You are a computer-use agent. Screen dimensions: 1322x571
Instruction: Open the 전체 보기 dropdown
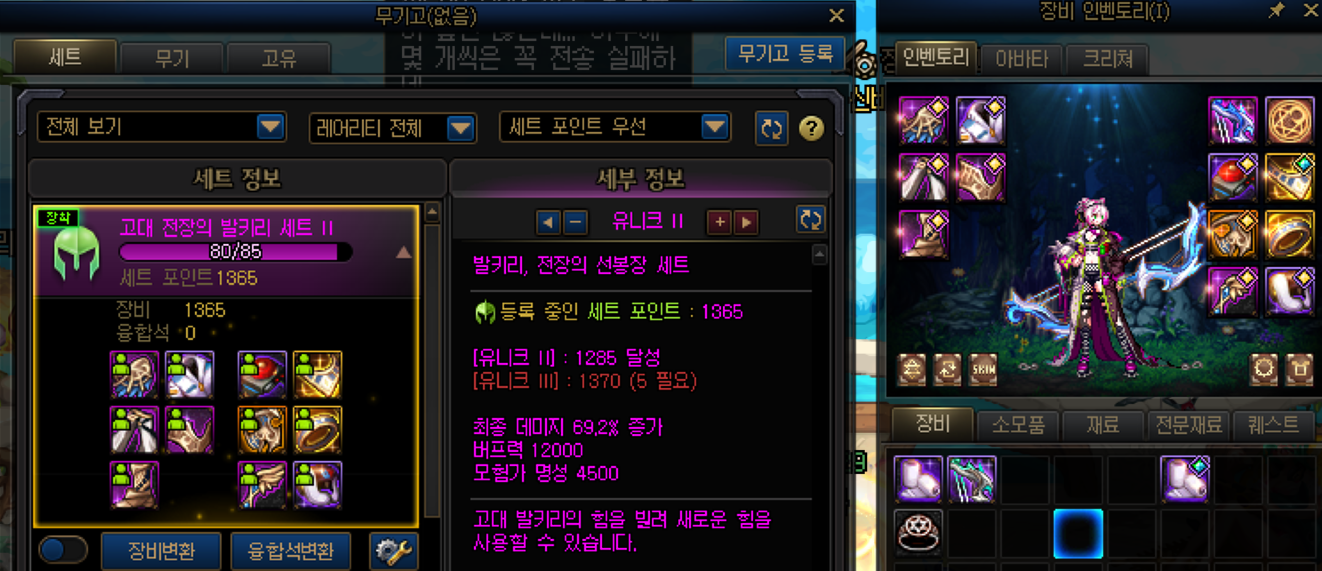point(162,127)
